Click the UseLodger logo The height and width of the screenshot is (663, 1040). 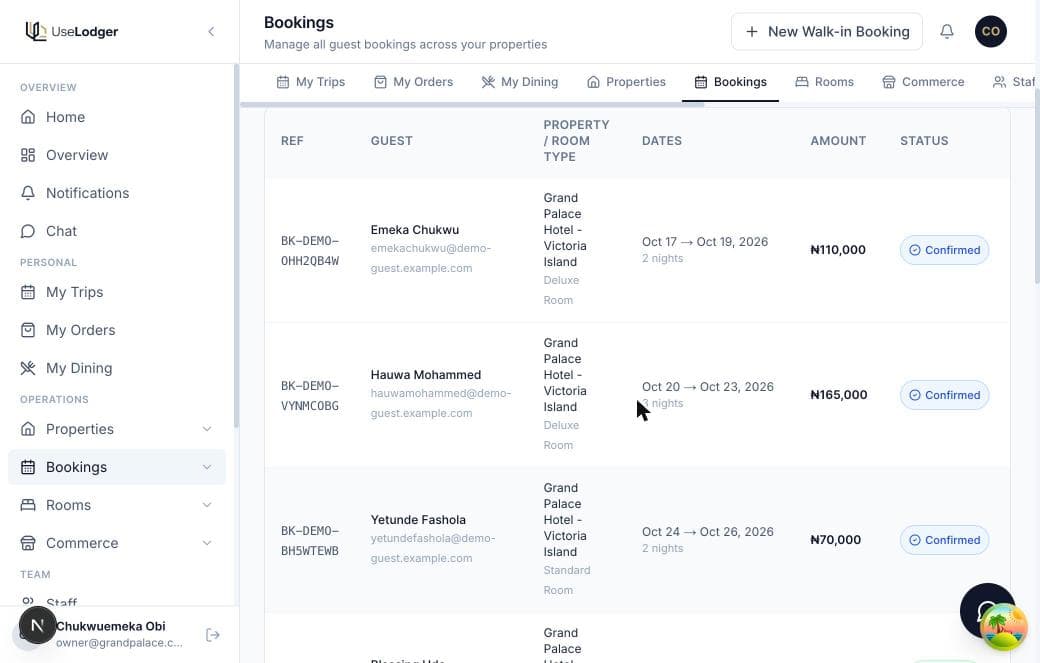72,31
